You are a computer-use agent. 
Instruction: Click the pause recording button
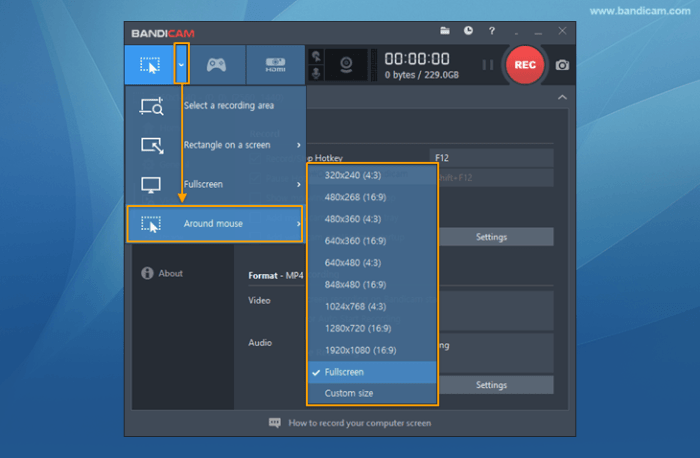(x=488, y=65)
